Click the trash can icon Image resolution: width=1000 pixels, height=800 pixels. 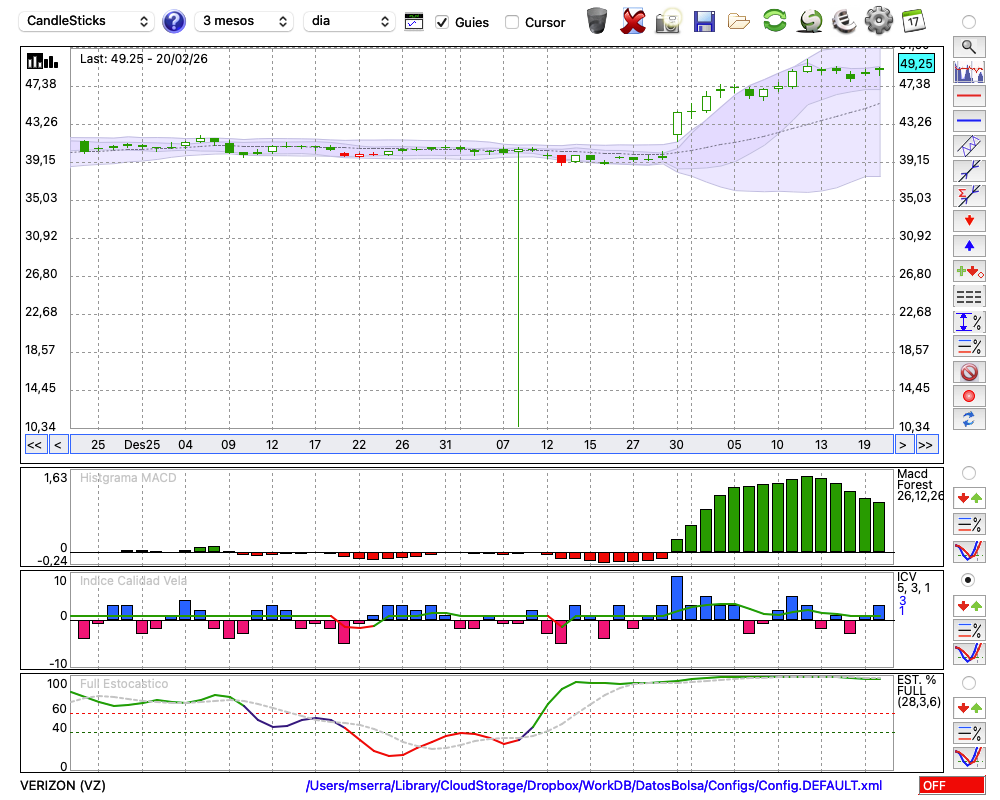click(x=597, y=21)
